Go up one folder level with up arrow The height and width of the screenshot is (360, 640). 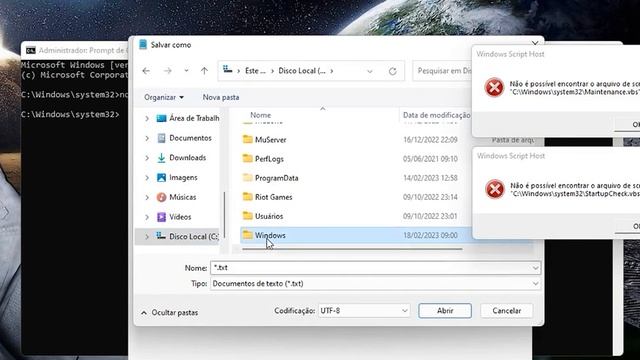[204, 71]
